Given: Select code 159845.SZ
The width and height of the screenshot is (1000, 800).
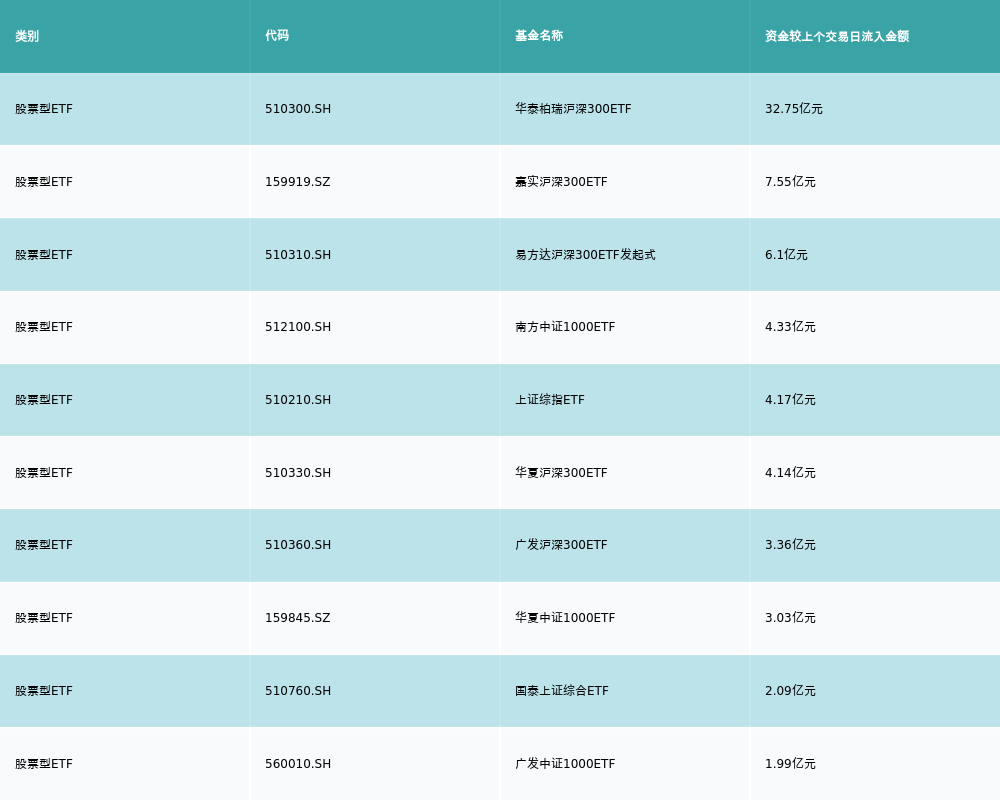Looking at the screenshot, I should pos(298,618).
